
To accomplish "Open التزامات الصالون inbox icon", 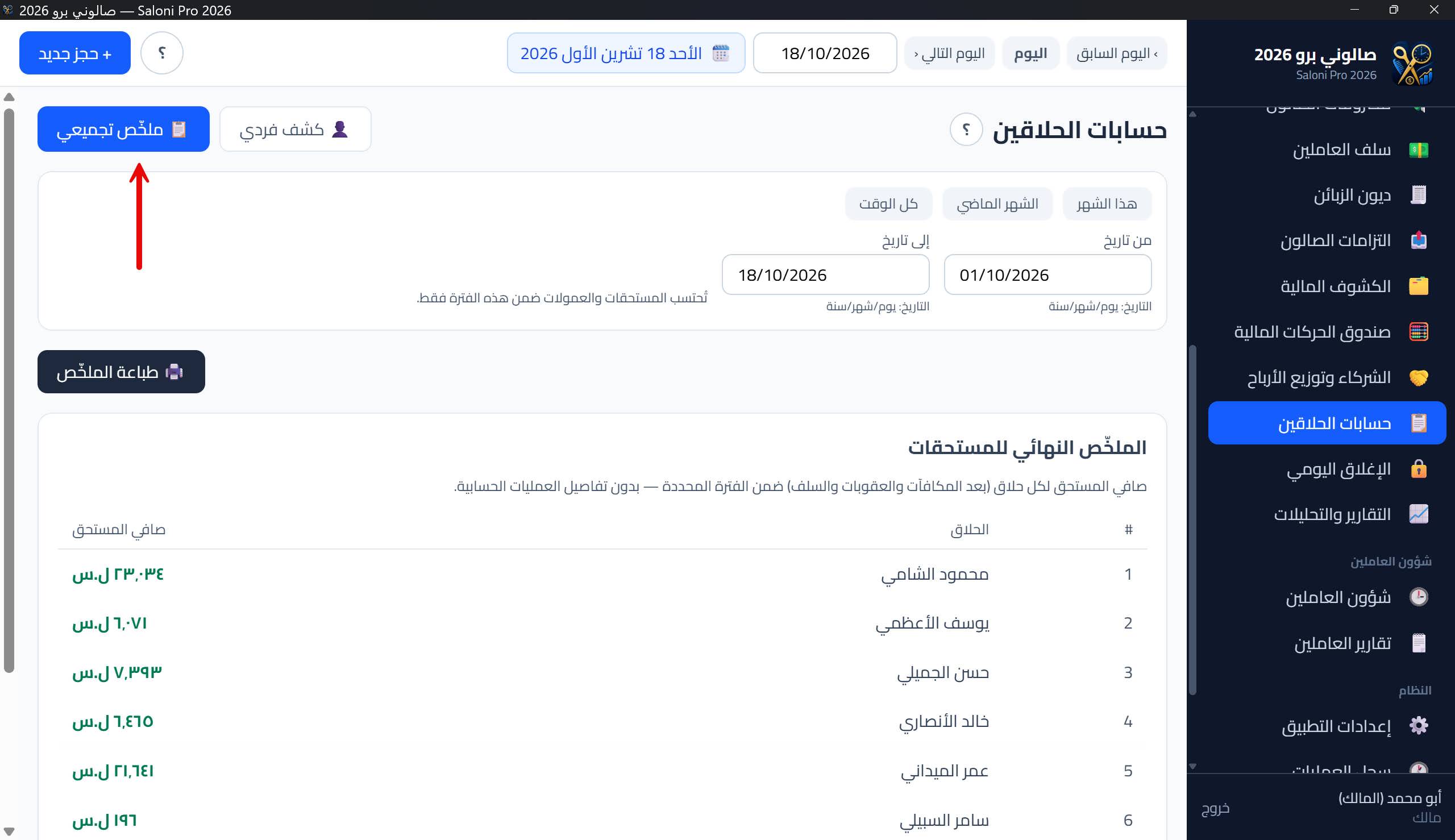I will (1418, 240).
